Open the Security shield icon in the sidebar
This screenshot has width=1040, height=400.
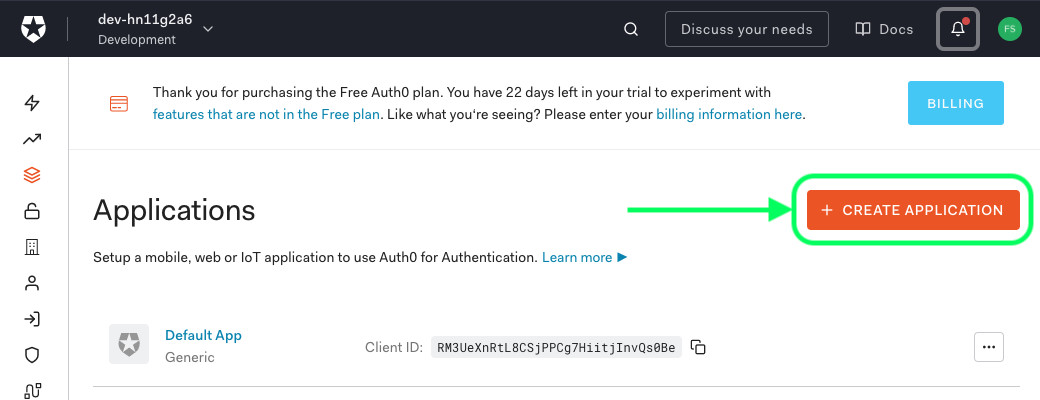(32, 355)
